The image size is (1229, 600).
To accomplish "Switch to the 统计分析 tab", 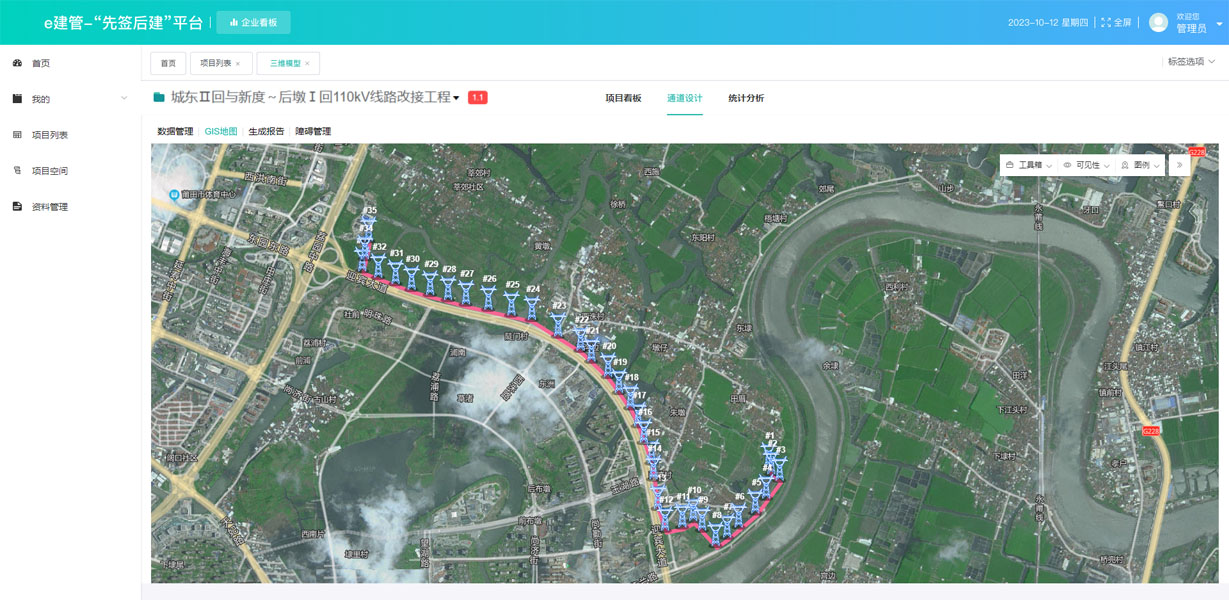I will point(745,98).
